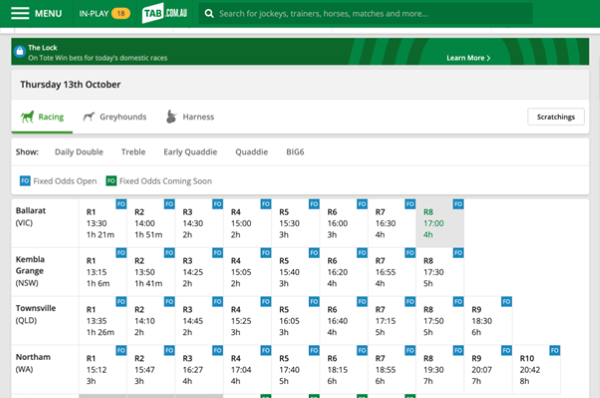Image resolution: width=600 pixels, height=398 pixels.
Task: Open Townsville R3 14:45 race
Action: (x=199, y=321)
